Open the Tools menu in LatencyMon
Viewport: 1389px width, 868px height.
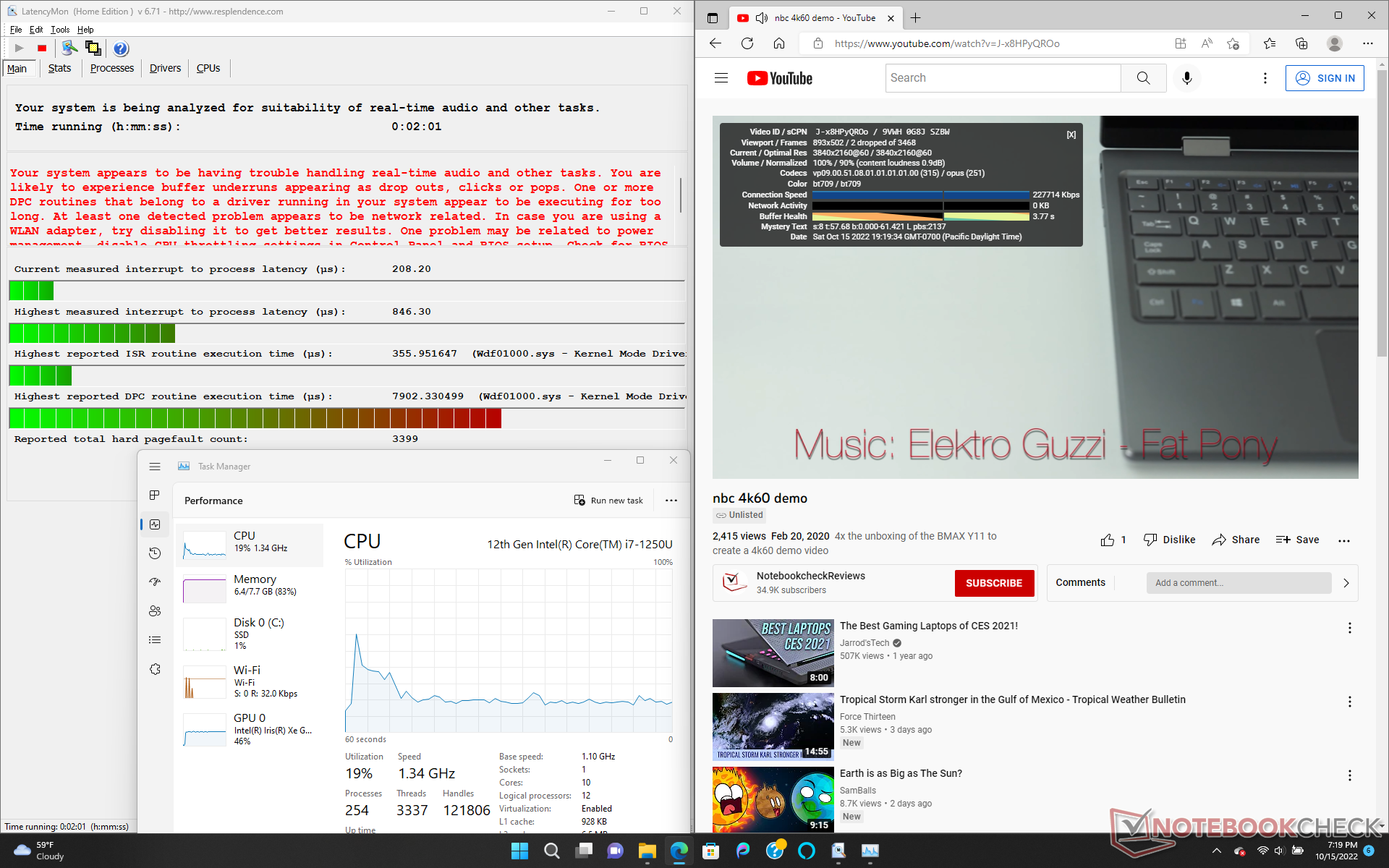tap(60, 30)
